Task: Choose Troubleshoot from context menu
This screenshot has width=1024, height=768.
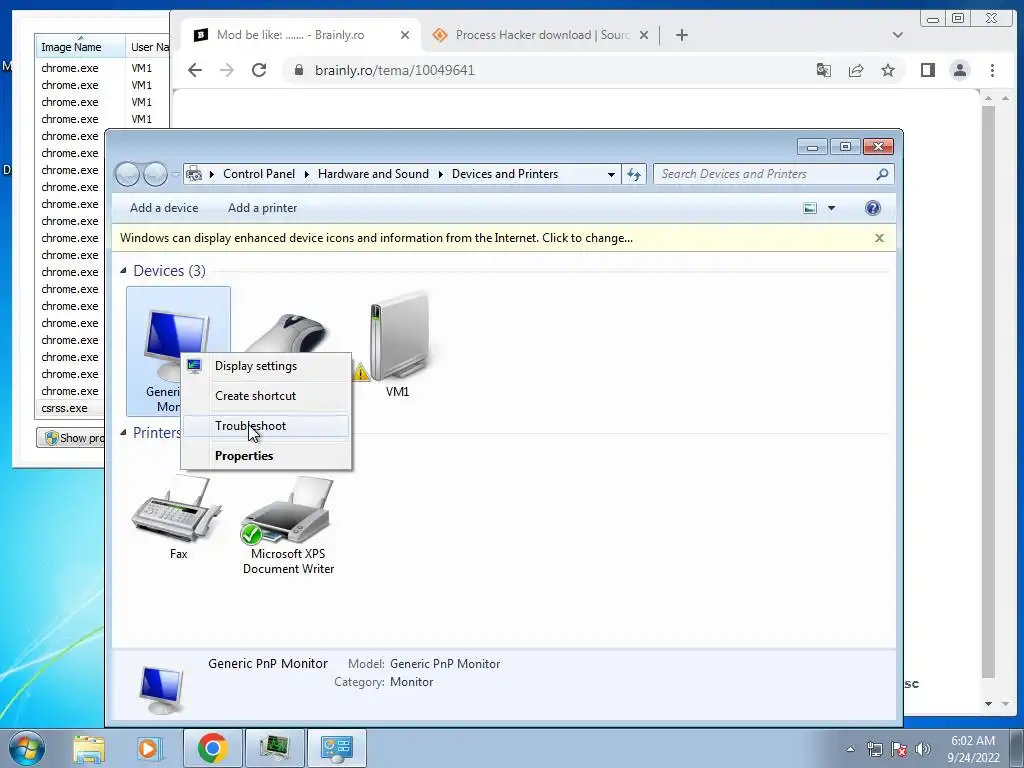Action: 266,426
